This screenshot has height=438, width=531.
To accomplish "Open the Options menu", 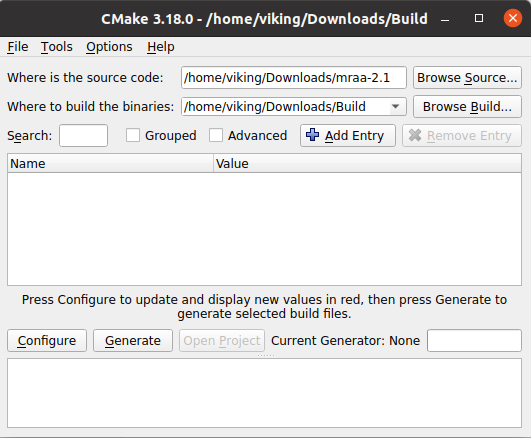I will [x=109, y=47].
